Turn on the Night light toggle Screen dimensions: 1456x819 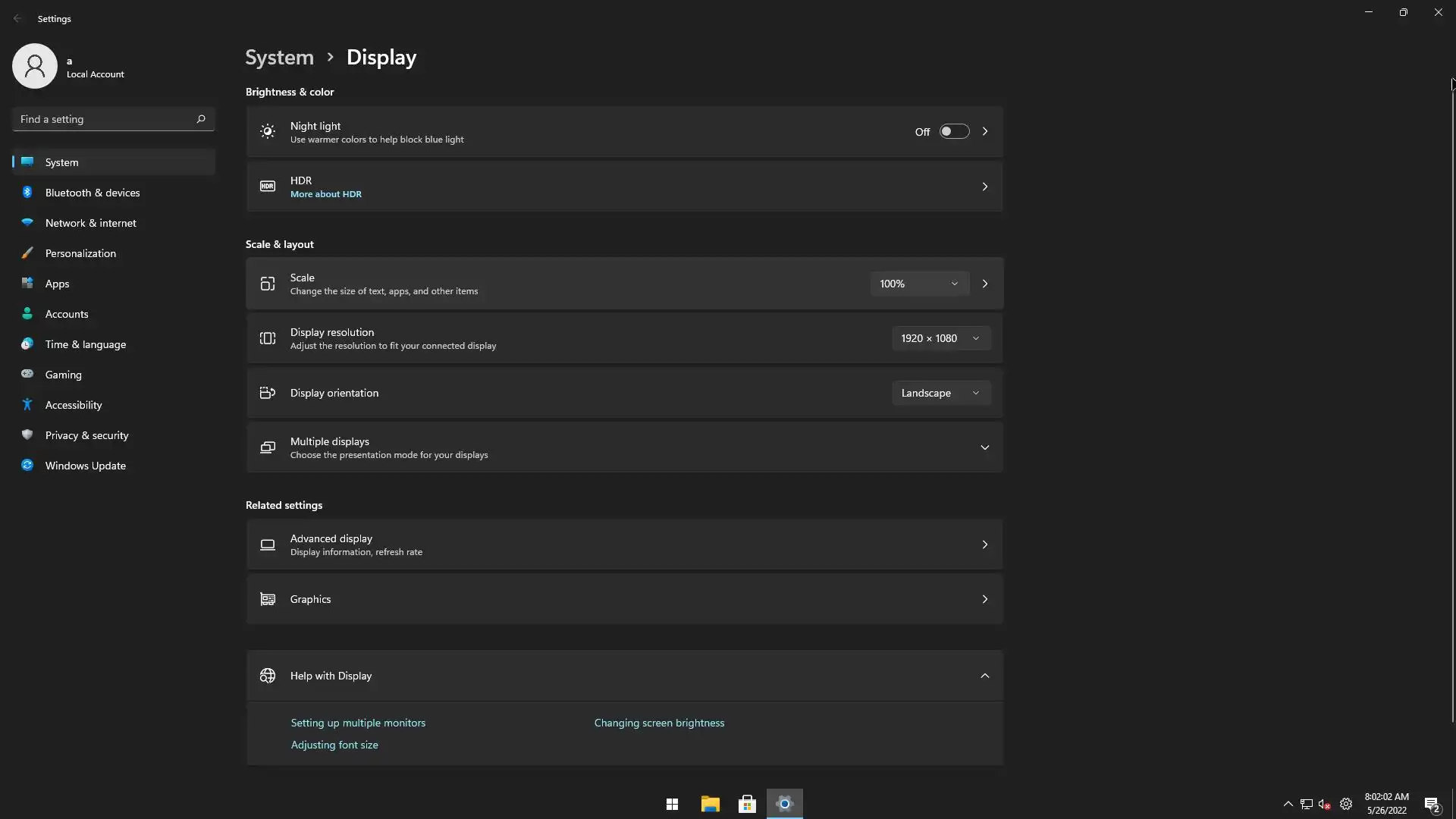tap(954, 132)
